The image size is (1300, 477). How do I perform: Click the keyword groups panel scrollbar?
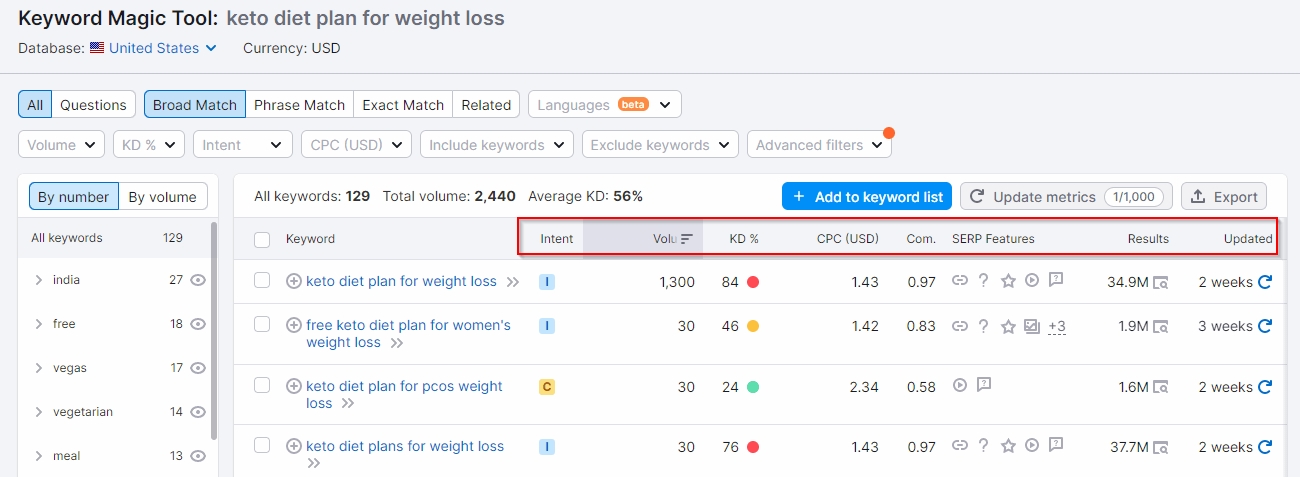[213, 330]
